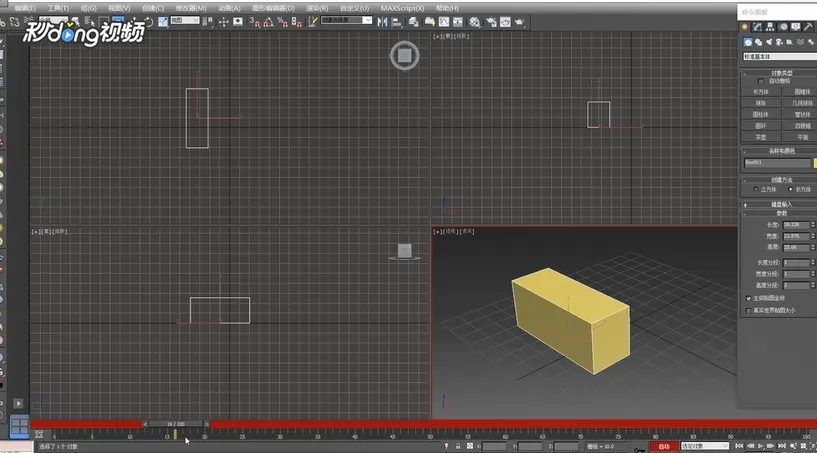Enable the 自动栅格 checkbox
Image resolution: width=817 pixels, height=453 pixels.
pos(760,81)
